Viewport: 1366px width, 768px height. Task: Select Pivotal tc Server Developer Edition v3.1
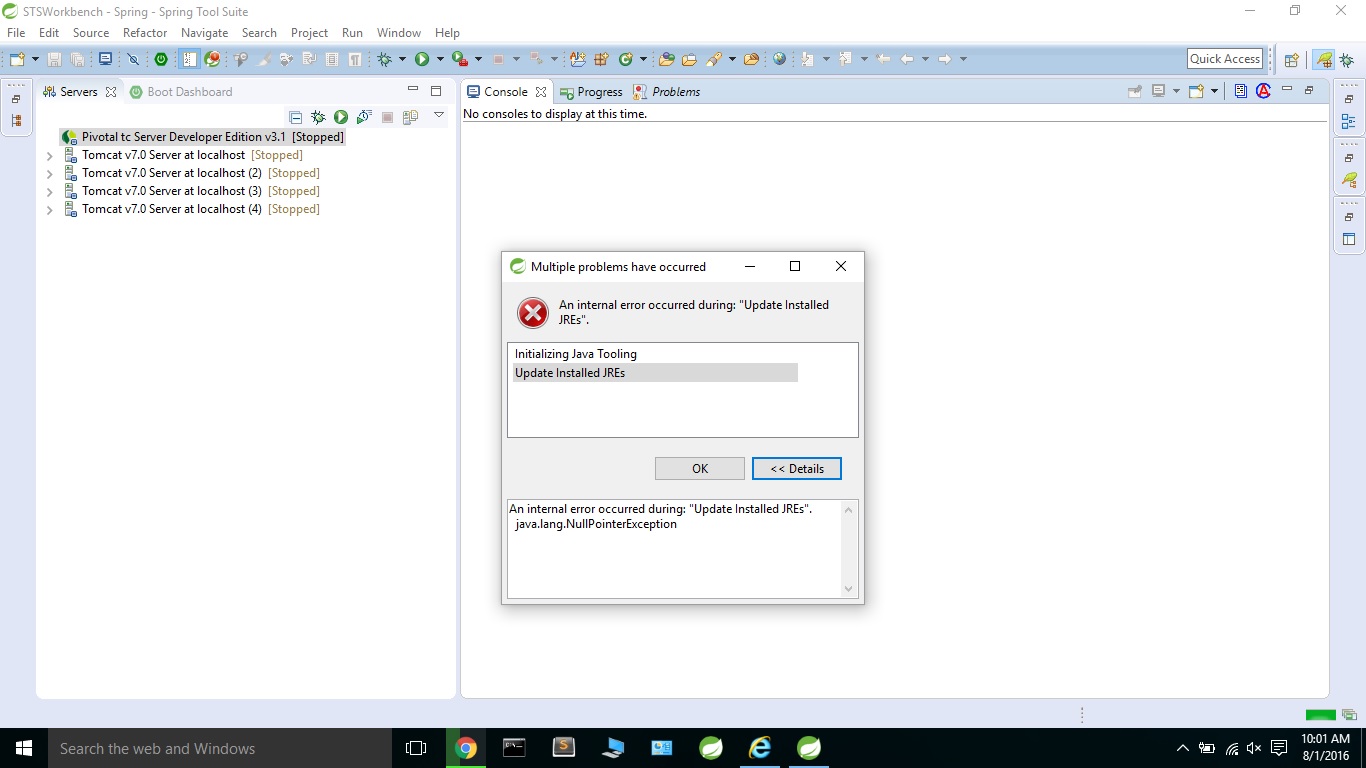pos(203,137)
